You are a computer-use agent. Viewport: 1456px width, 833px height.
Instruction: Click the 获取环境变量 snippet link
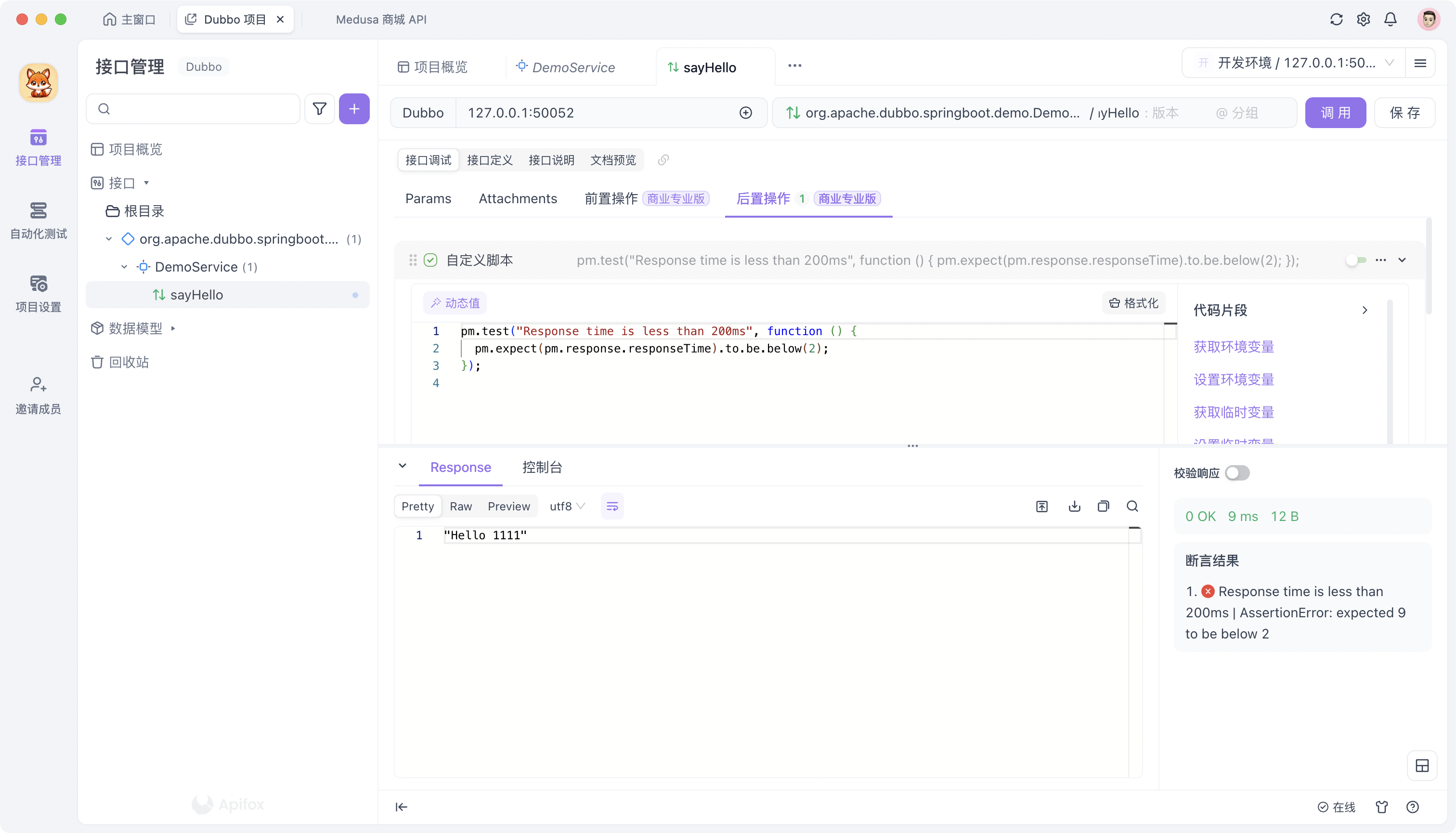(1234, 347)
